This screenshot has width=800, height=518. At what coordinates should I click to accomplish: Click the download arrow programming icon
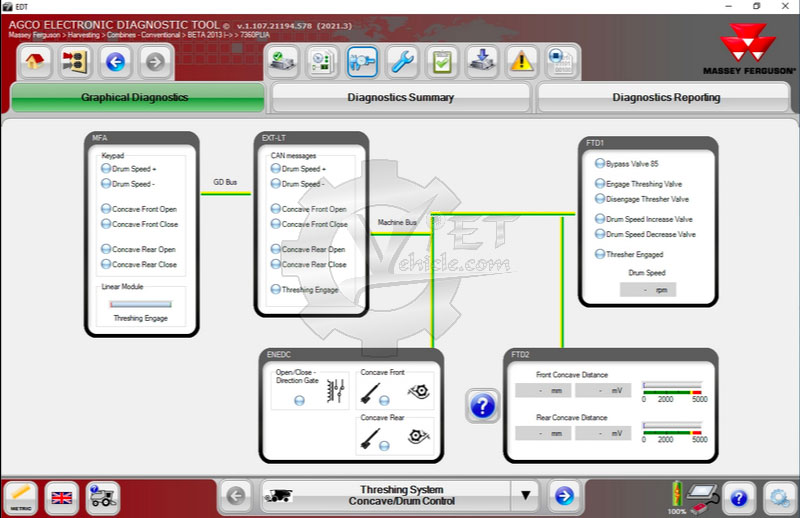coord(482,62)
